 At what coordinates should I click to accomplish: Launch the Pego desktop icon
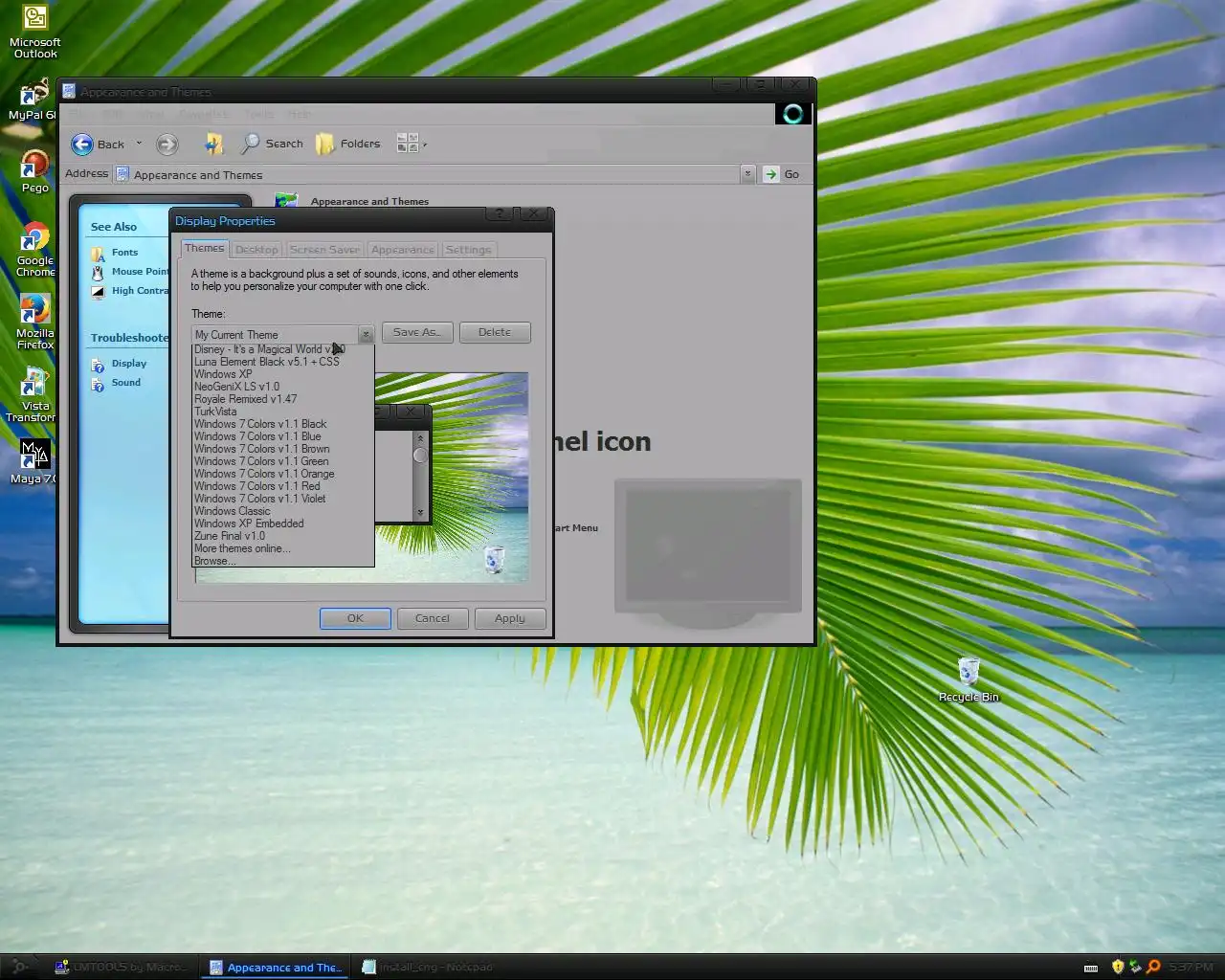tap(34, 171)
